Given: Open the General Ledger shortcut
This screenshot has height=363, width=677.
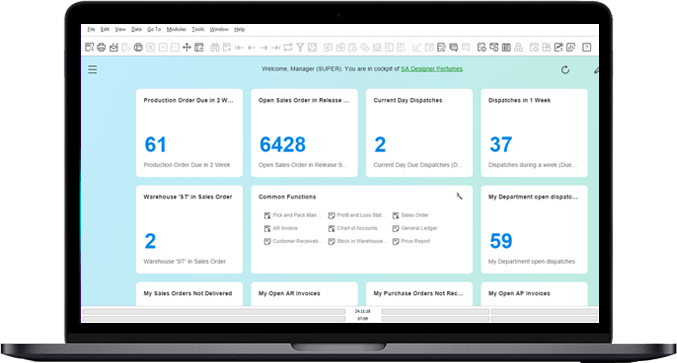Looking at the screenshot, I should point(415,228).
